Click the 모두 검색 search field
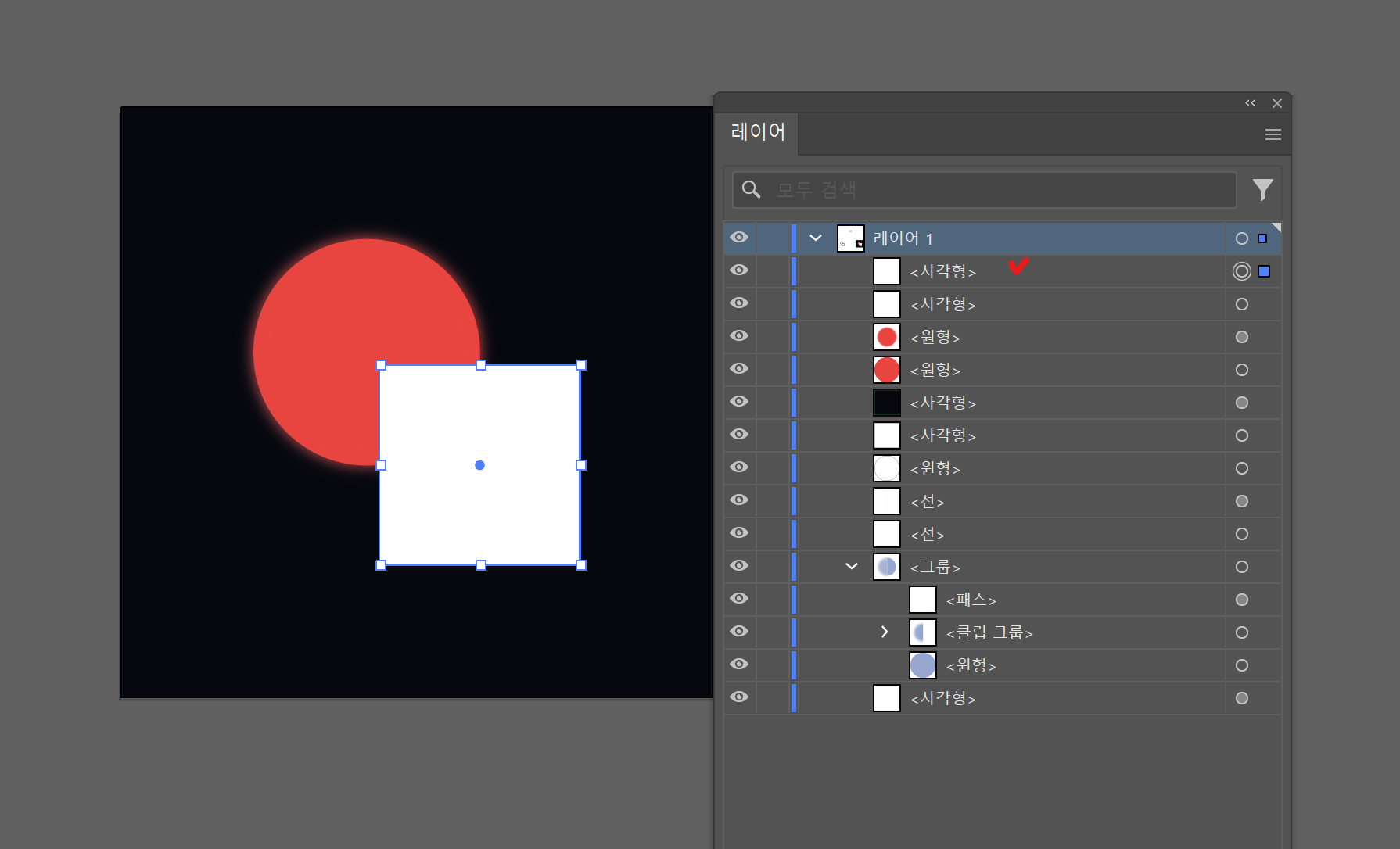Viewport: 1400px width, 849px height. tap(984, 190)
